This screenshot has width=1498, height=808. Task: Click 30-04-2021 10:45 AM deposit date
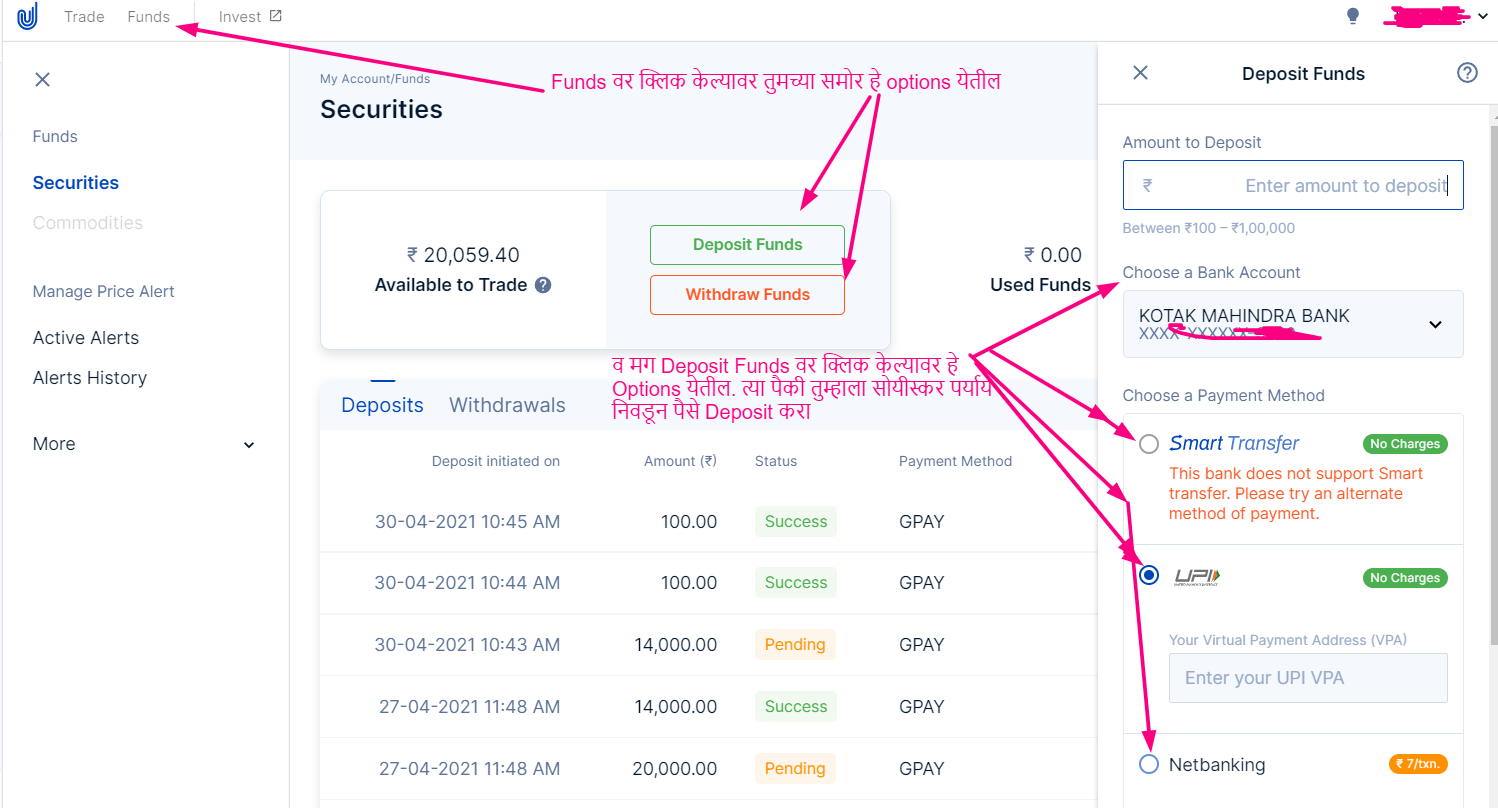click(x=467, y=521)
